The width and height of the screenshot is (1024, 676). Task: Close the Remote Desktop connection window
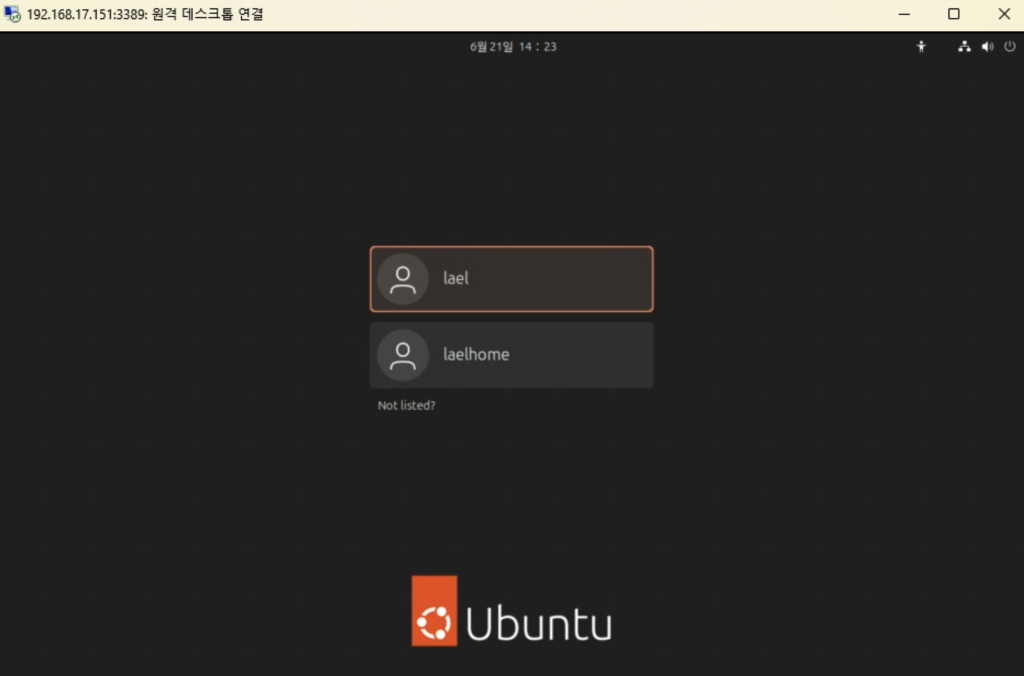click(x=1004, y=14)
